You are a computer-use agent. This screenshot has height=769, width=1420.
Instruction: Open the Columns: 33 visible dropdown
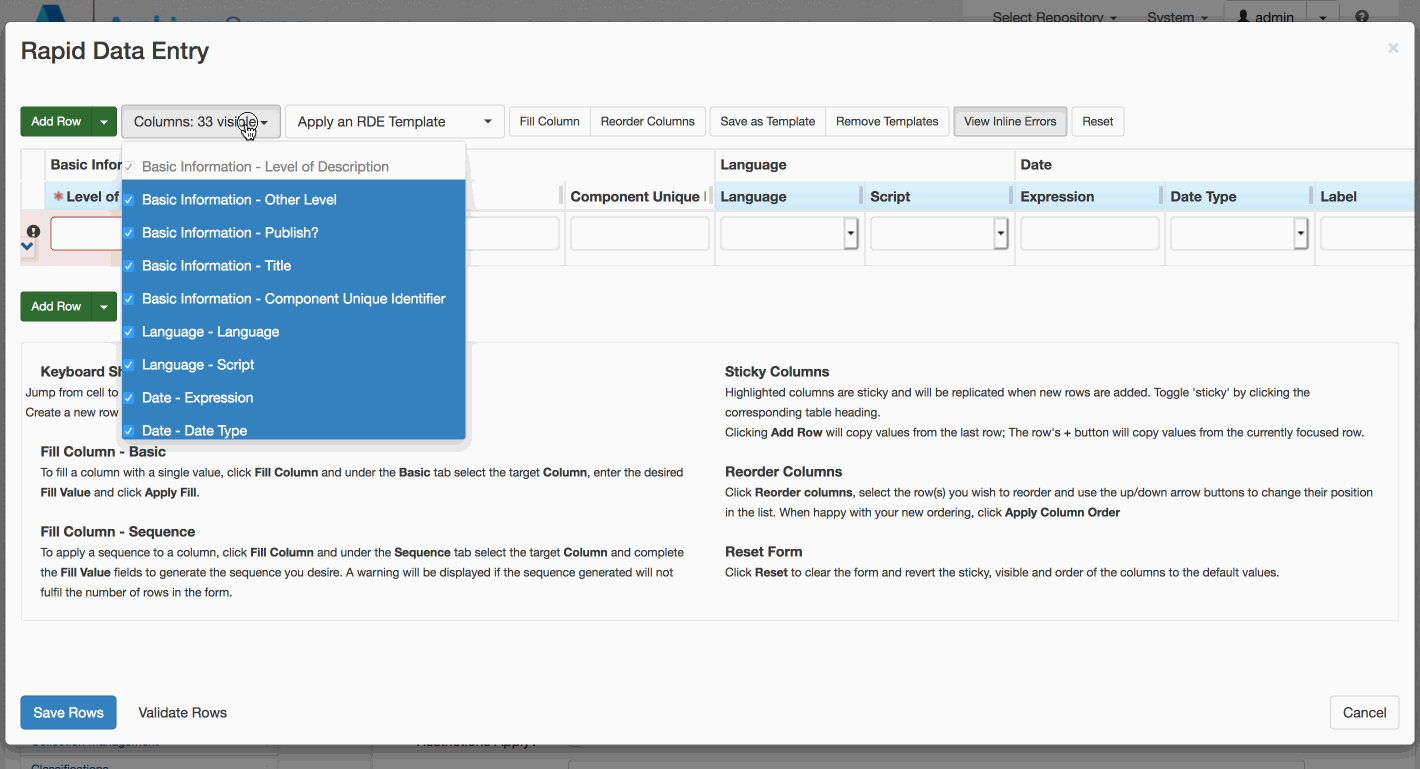201,122
